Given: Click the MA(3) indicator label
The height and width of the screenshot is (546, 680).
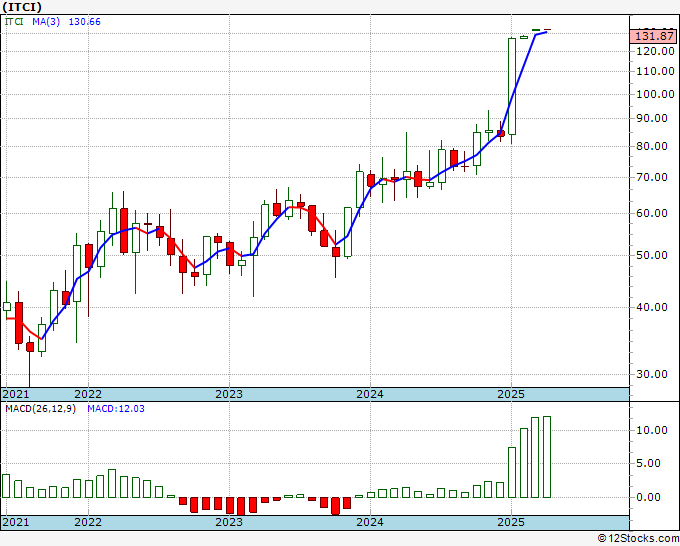Looking at the screenshot, I should coord(46,21).
